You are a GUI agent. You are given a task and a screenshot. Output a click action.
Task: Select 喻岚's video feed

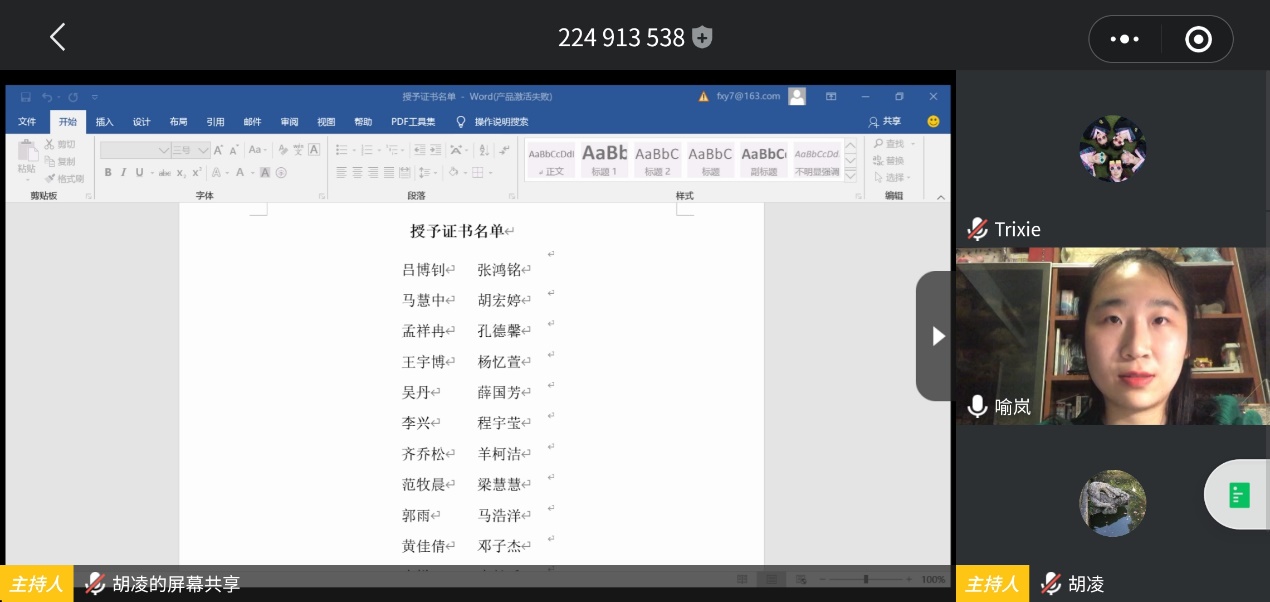(x=1112, y=335)
